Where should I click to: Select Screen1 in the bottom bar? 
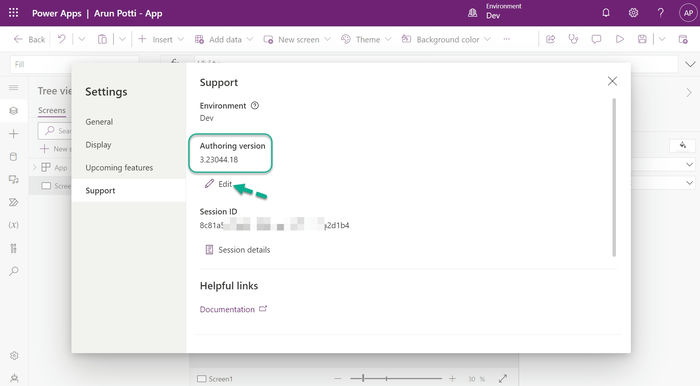tap(215, 379)
